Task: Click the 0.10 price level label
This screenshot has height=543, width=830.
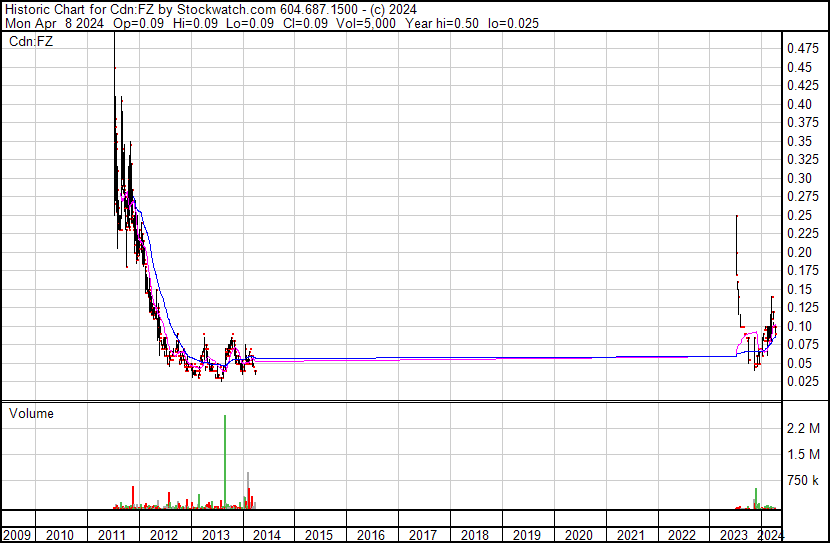Action: [x=799, y=326]
